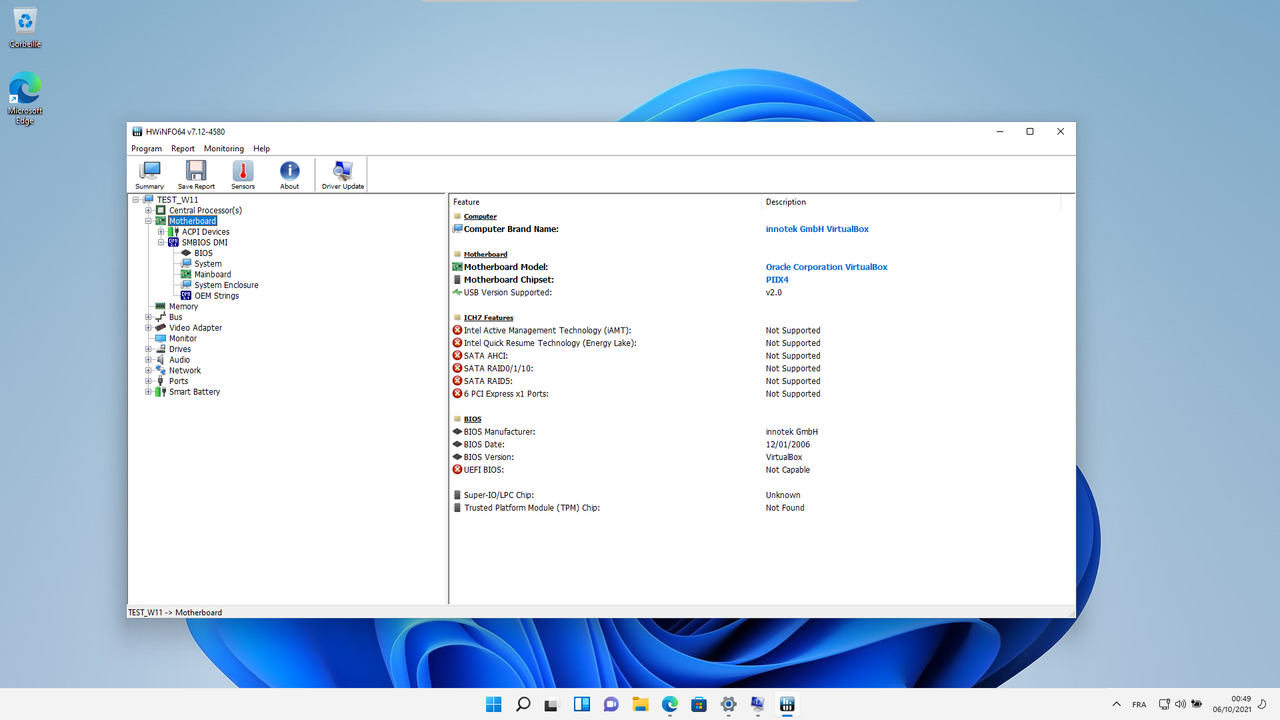The image size is (1280, 720).
Task: Collapse the SMBIOS DMI node
Action: click(161, 242)
